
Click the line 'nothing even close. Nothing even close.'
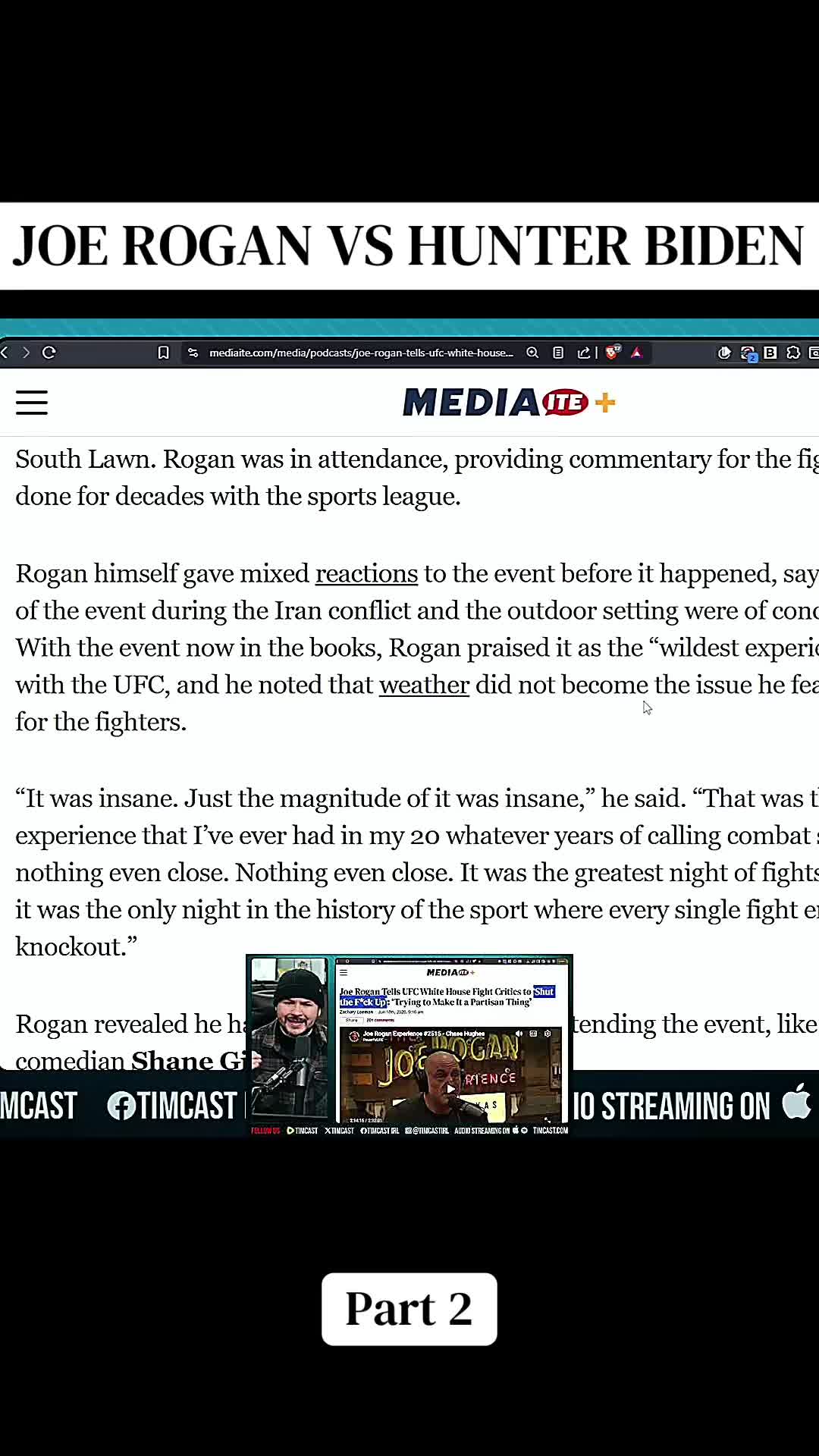[416, 873]
